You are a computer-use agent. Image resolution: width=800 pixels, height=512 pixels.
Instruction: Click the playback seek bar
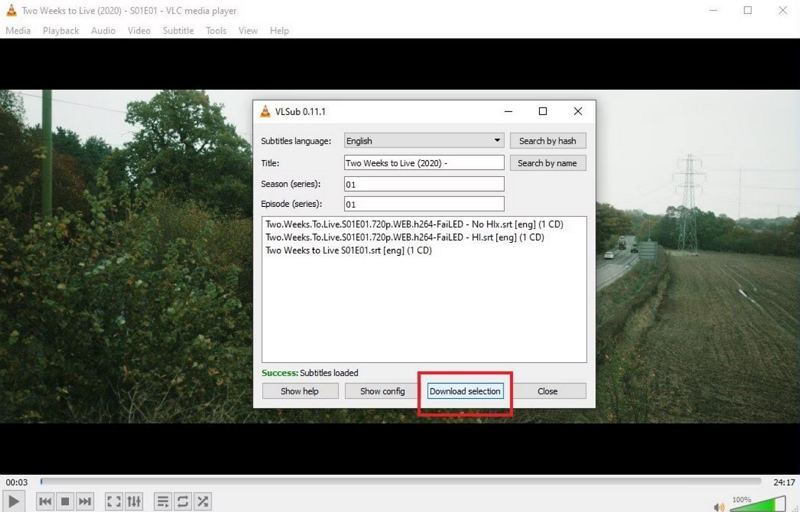point(401,481)
